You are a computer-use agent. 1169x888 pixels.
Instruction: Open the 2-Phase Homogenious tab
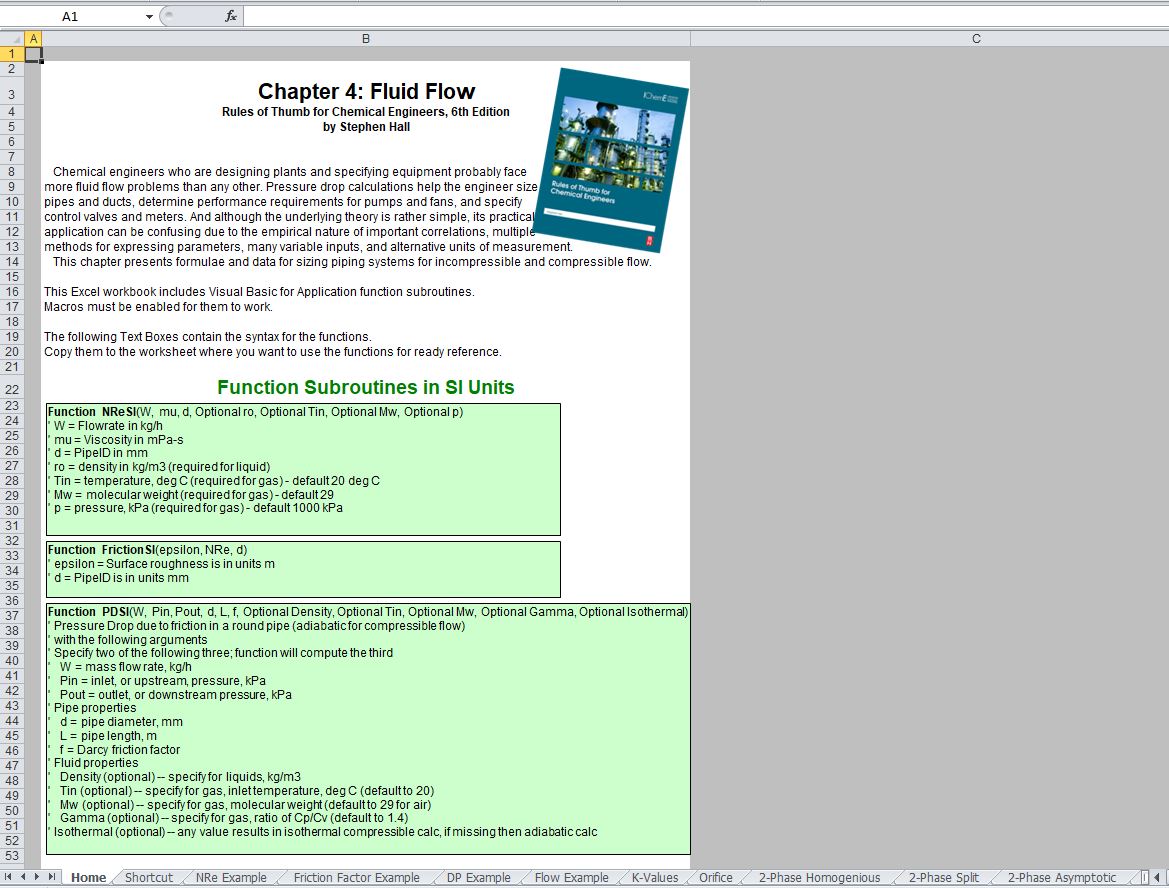(x=819, y=878)
